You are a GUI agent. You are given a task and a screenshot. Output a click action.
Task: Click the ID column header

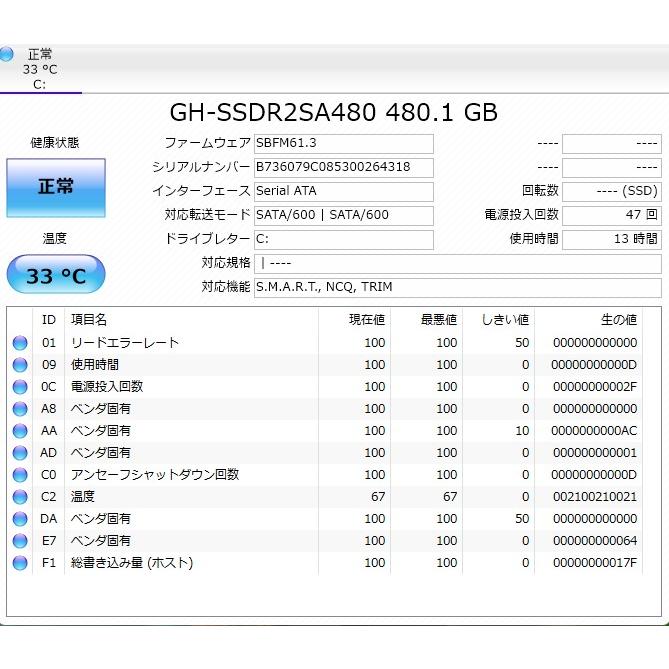click(49, 320)
